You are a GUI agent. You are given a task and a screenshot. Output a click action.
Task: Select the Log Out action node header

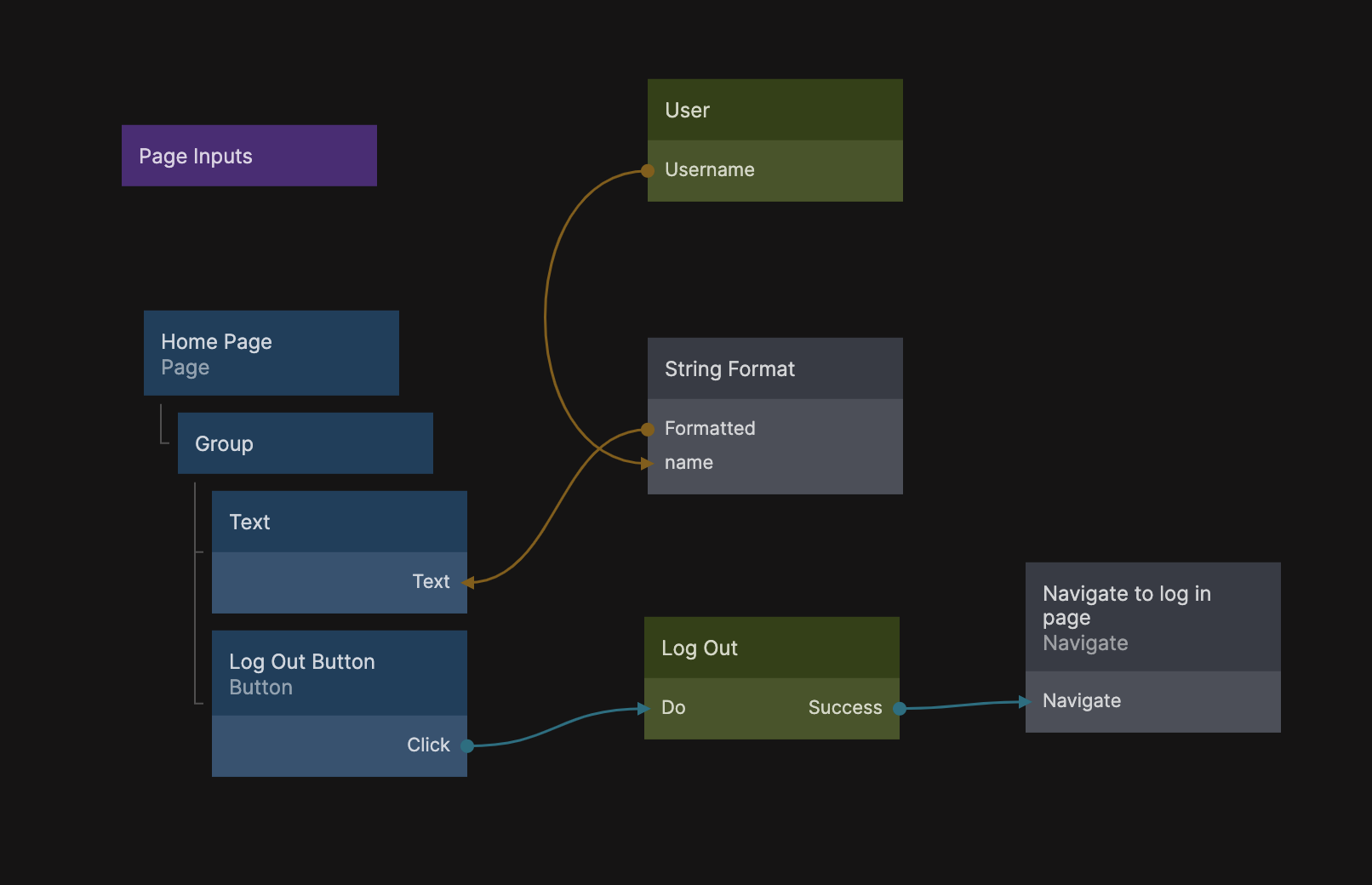[x=771, y=648]
